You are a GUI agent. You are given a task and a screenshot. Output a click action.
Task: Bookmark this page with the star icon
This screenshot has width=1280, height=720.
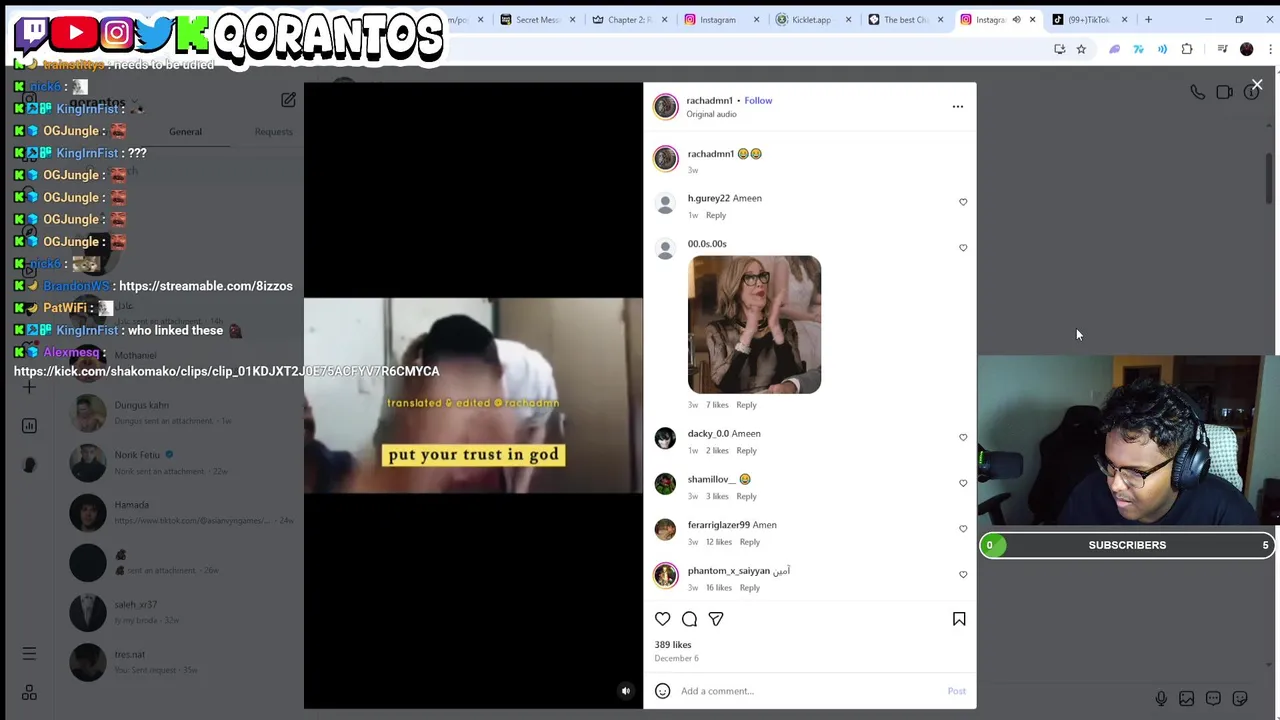[1081, 49]
